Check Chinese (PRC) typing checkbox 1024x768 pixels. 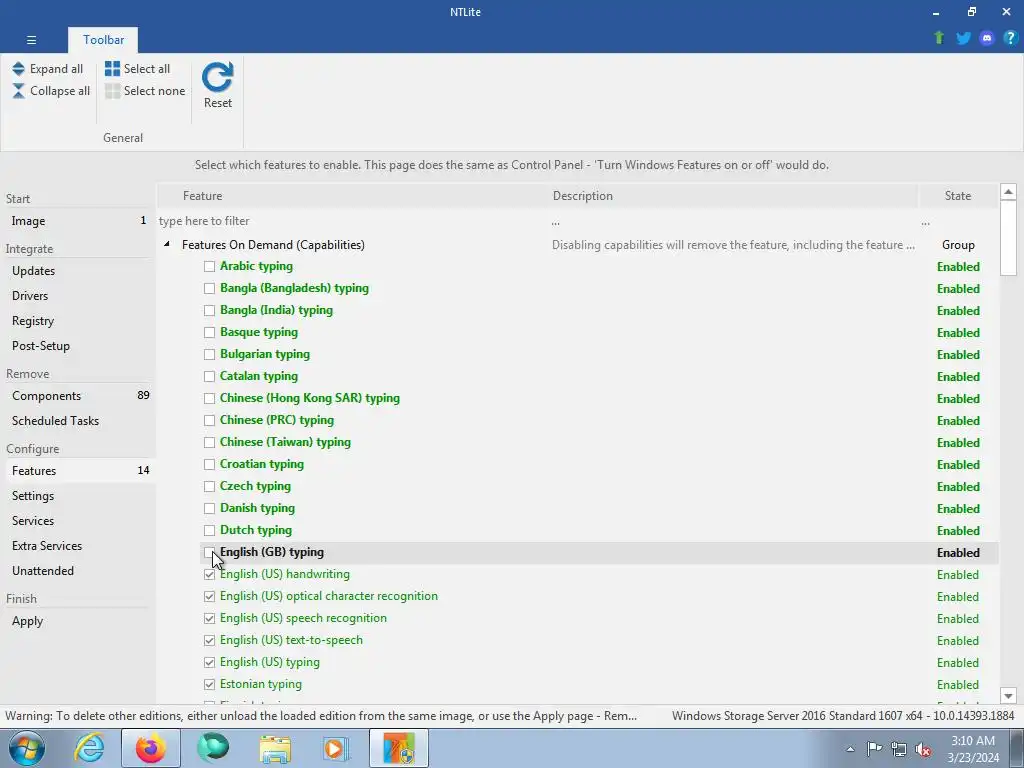click(209, 421)
